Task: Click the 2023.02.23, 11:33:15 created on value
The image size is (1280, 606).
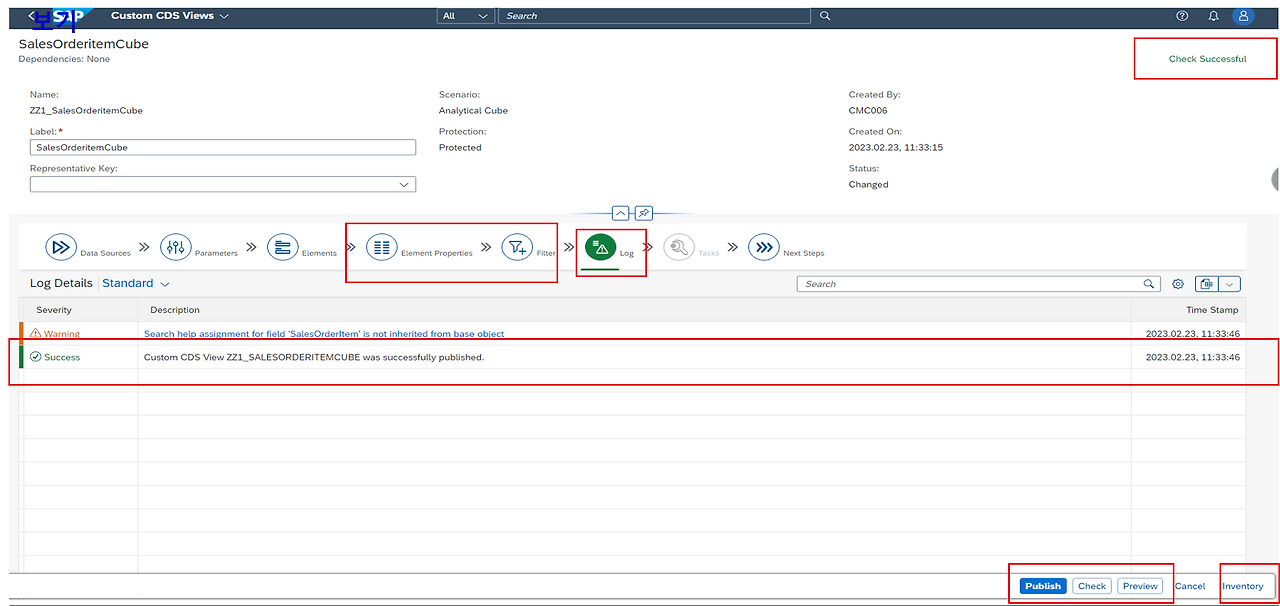Action: point(896,148)
